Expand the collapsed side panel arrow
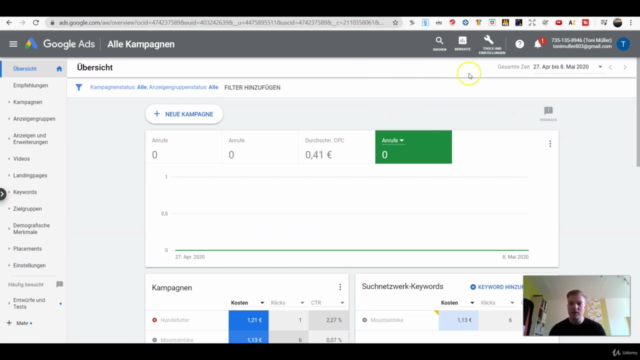Image resolution: width=640 pixels, height=360 pixels. (2, 194)
